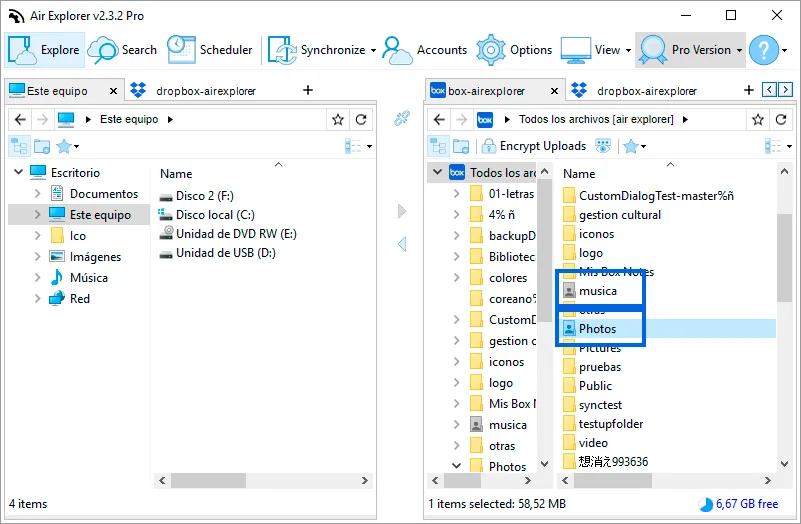This screenshot has height=524, width=801.
Task: Open the View menu
Action: pos(596,50)
